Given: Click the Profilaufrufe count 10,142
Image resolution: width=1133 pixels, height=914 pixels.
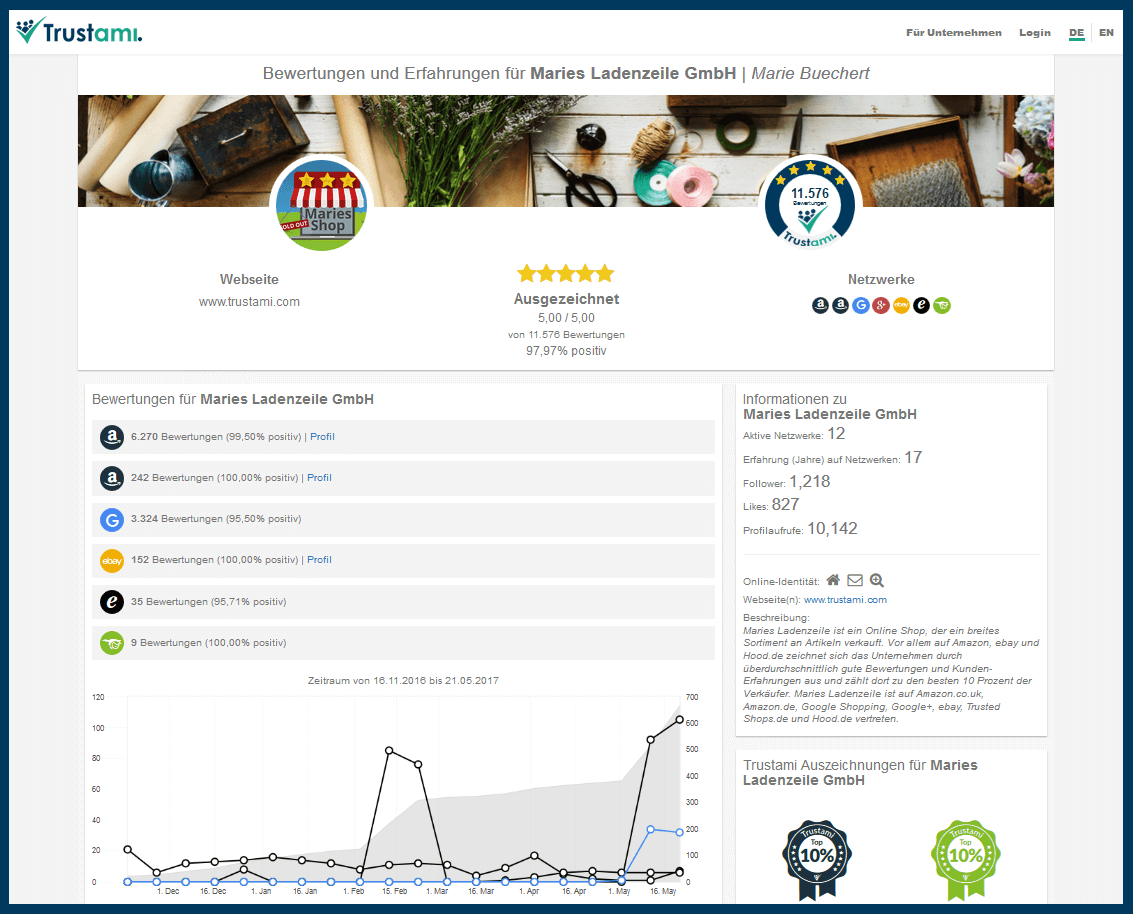Looking at the screenshot, I should 832,529.
